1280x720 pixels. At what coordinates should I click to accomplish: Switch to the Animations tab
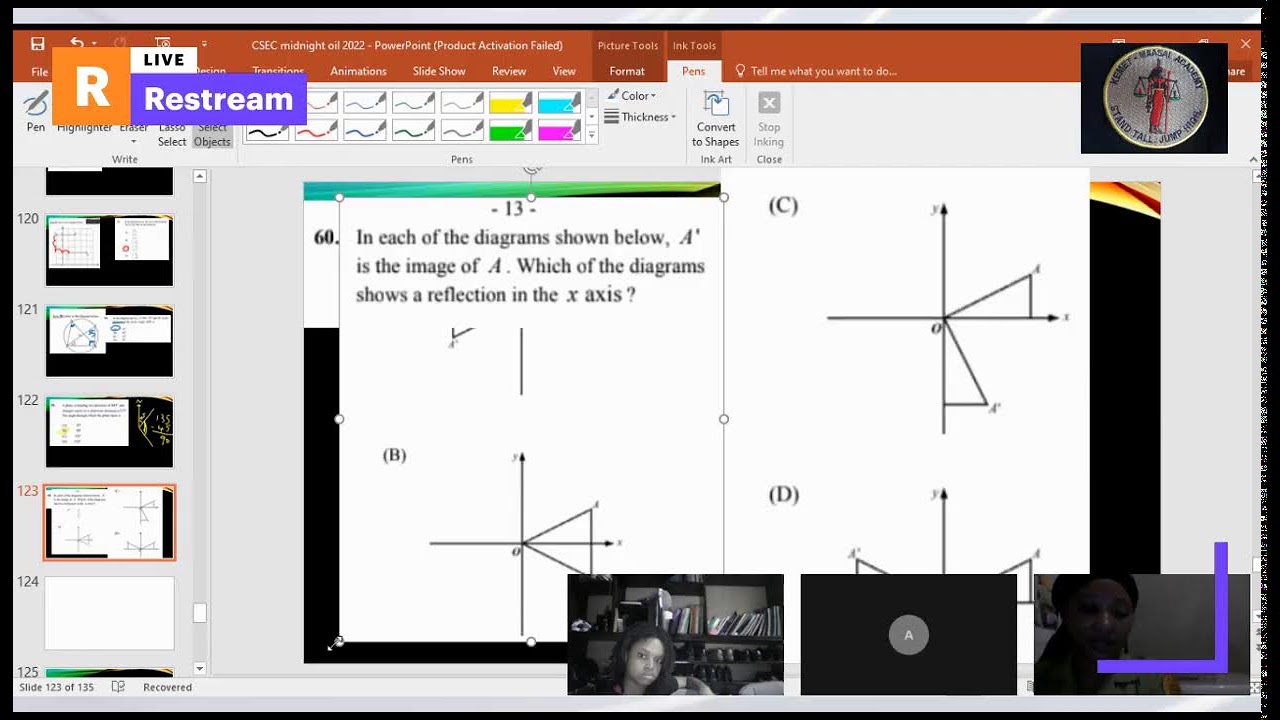358,71
